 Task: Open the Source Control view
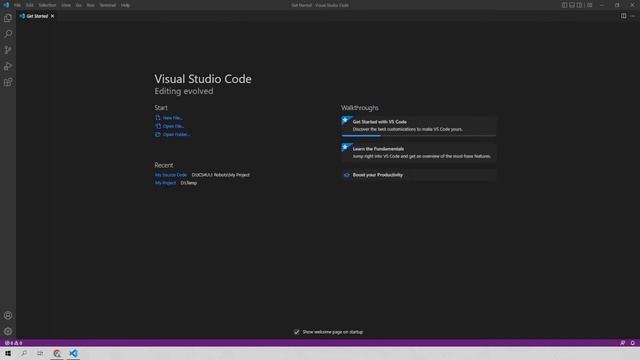click(x=8, y=50)
